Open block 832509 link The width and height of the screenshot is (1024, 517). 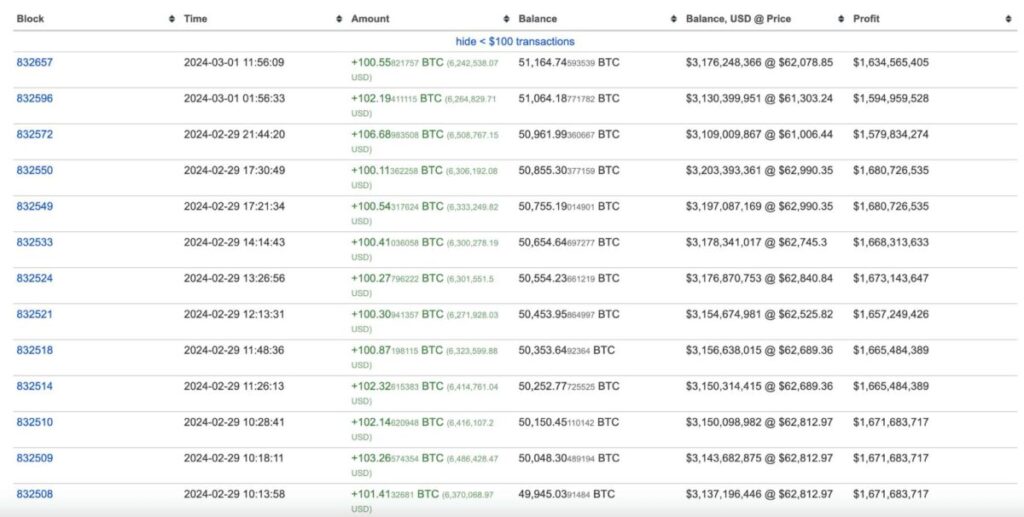pos(35,458)
